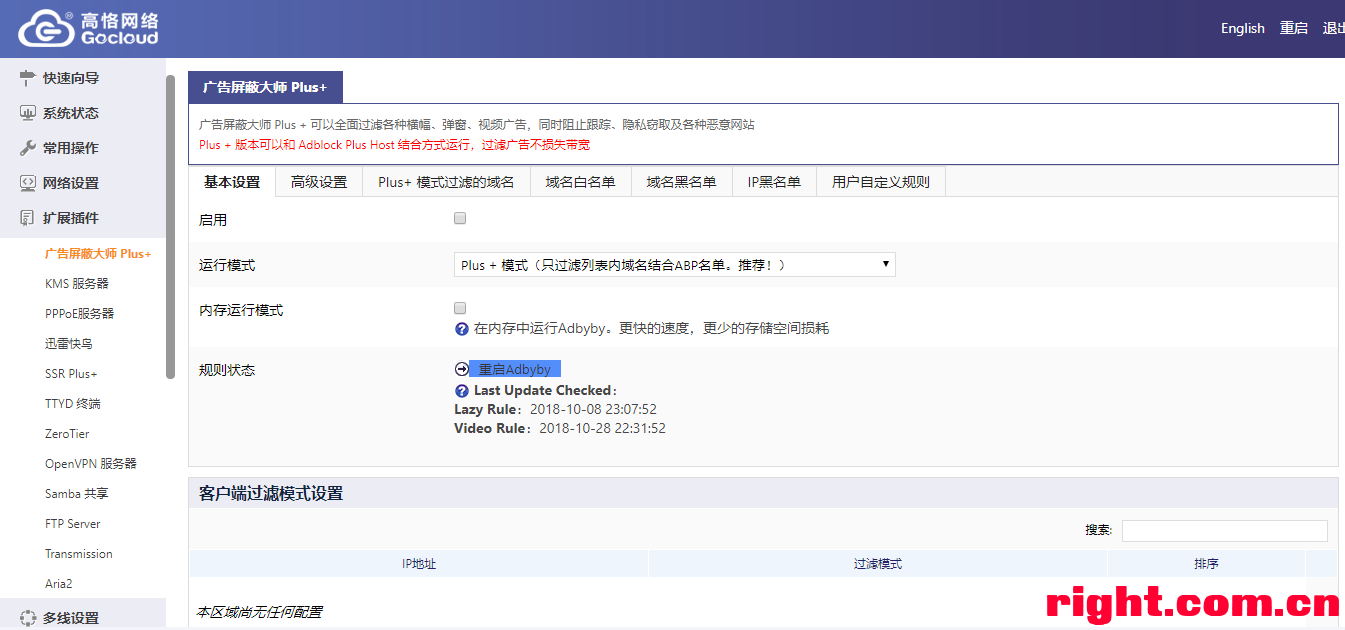Select the 广告屏蔽大师 Plus+ page tab
Viewport: 1345px width, 630px height.
point(265,87)
